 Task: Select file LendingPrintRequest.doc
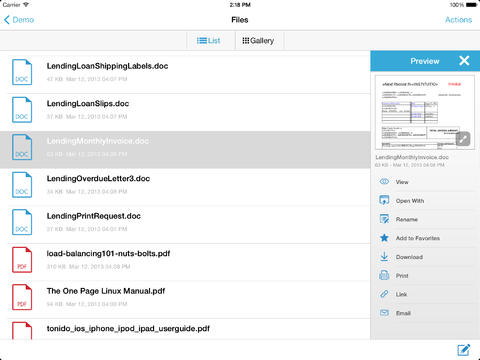[185, 225]
